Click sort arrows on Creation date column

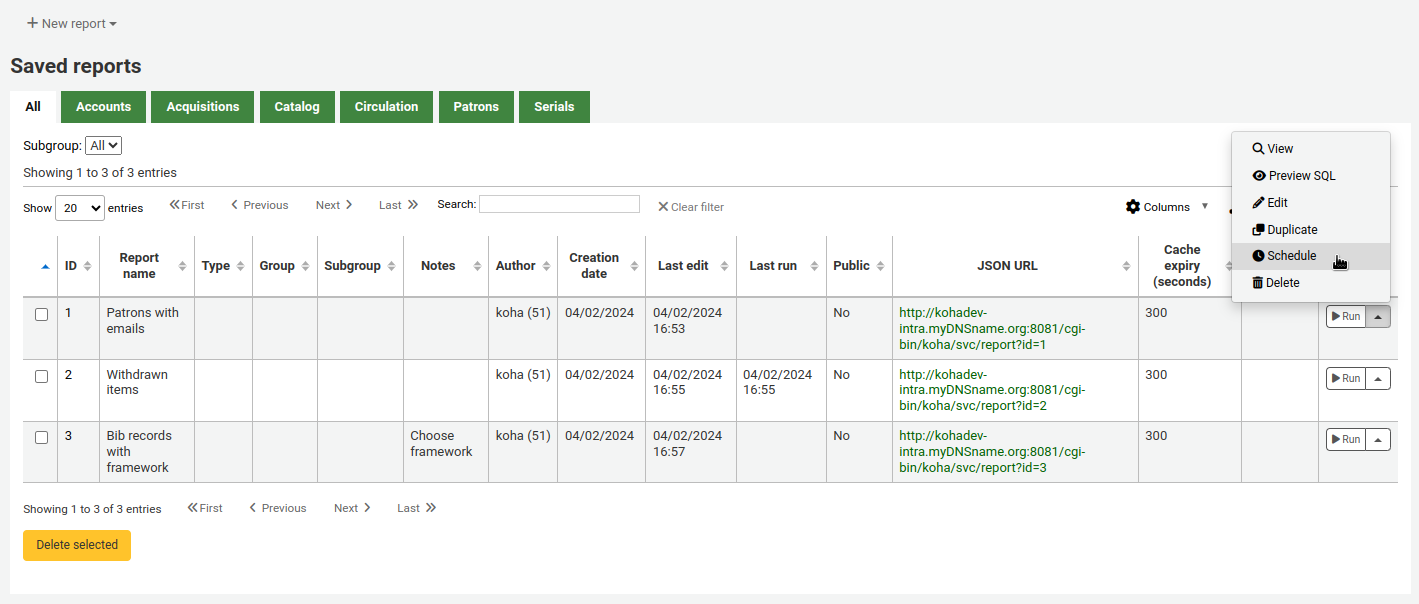(x=634, y=266)
